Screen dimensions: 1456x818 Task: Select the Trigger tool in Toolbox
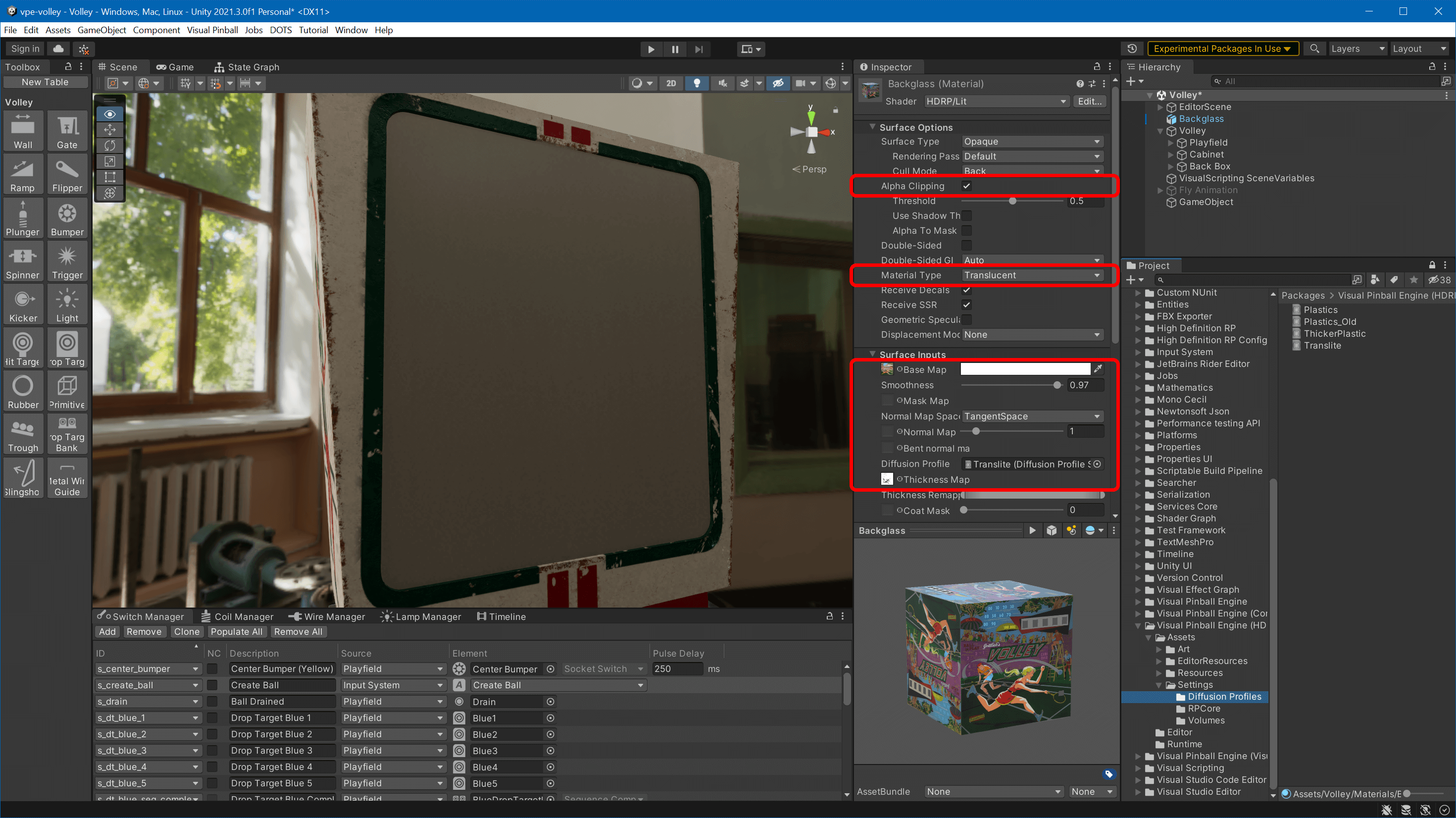click(x=67, y=261)
